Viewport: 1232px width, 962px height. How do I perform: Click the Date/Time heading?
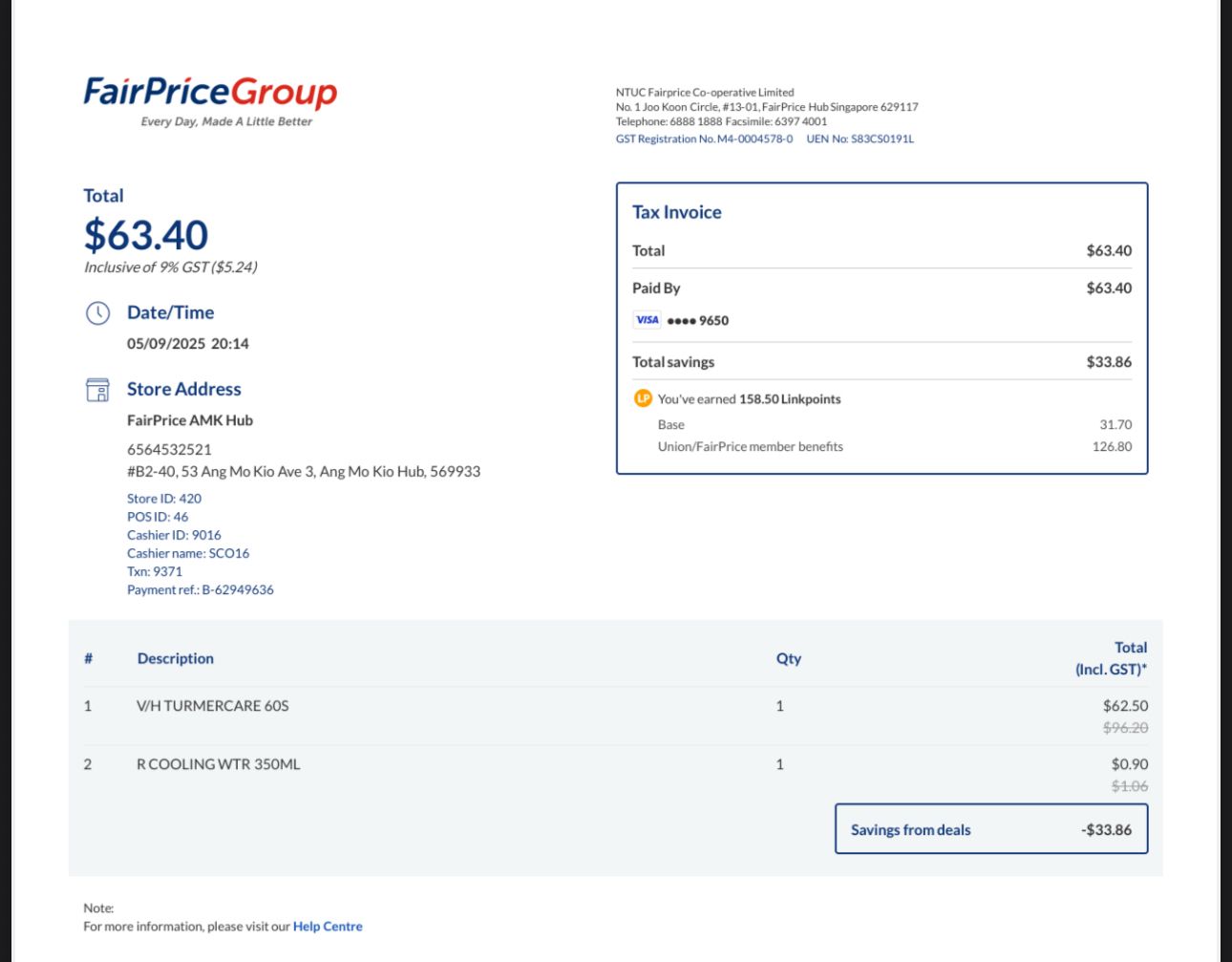coord(170,312)
